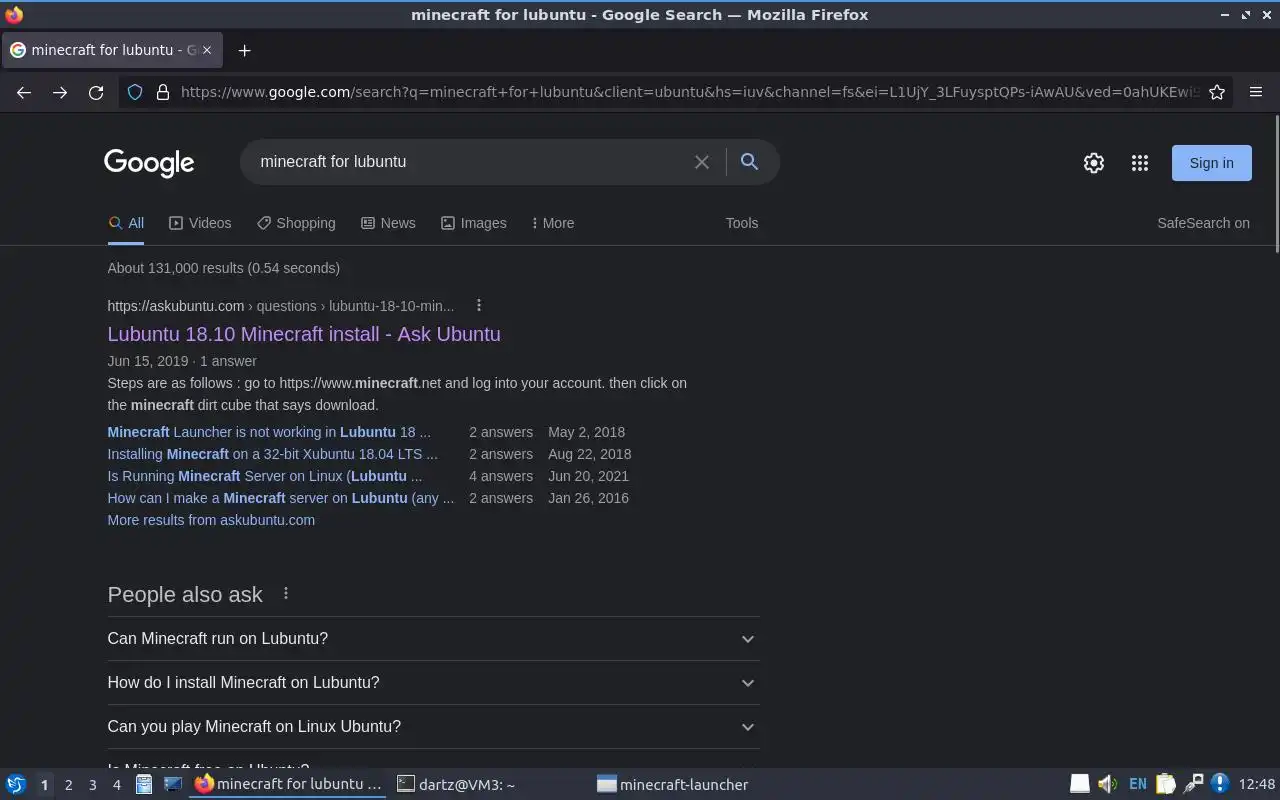Open How can I make a Minecraft server link
The width and height of the screenshot is (1280, 800).
click(x=280, y=498)
